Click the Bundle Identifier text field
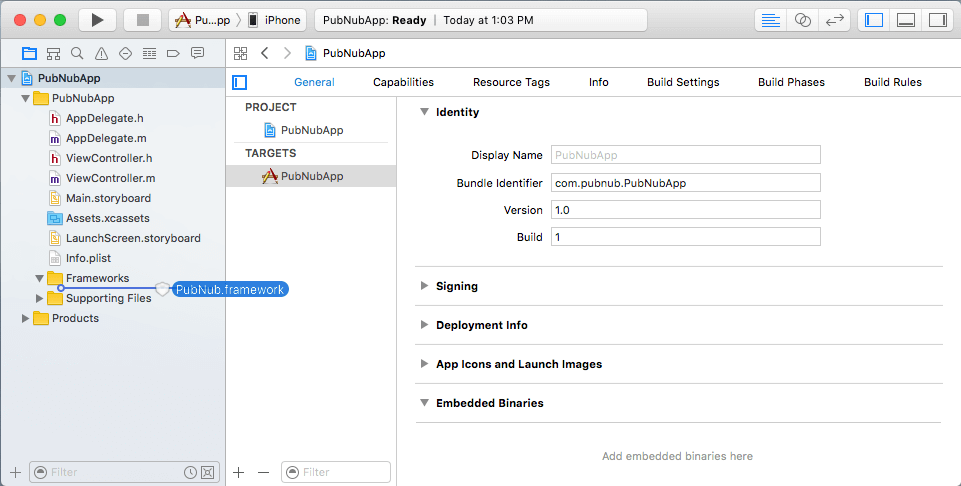This screenshot has height=486, width=961. 685,183
